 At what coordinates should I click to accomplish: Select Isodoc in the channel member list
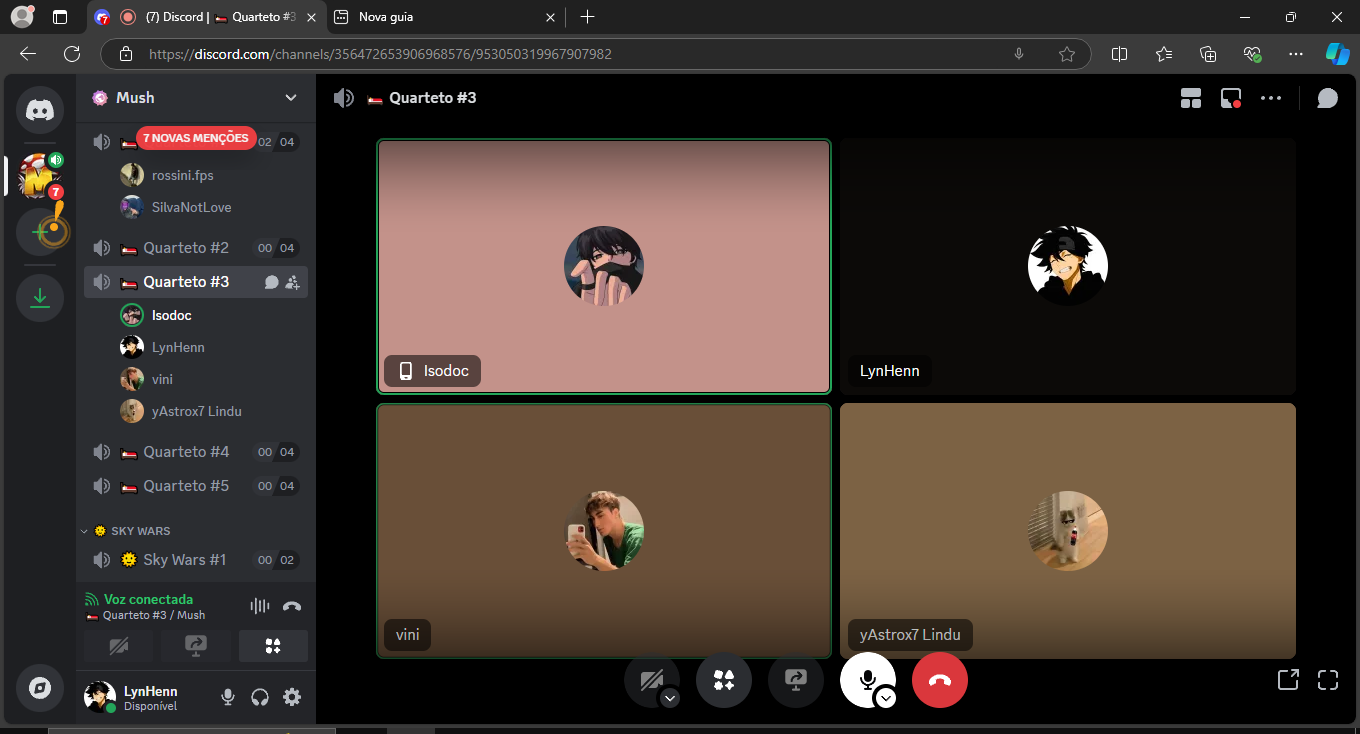212,315
